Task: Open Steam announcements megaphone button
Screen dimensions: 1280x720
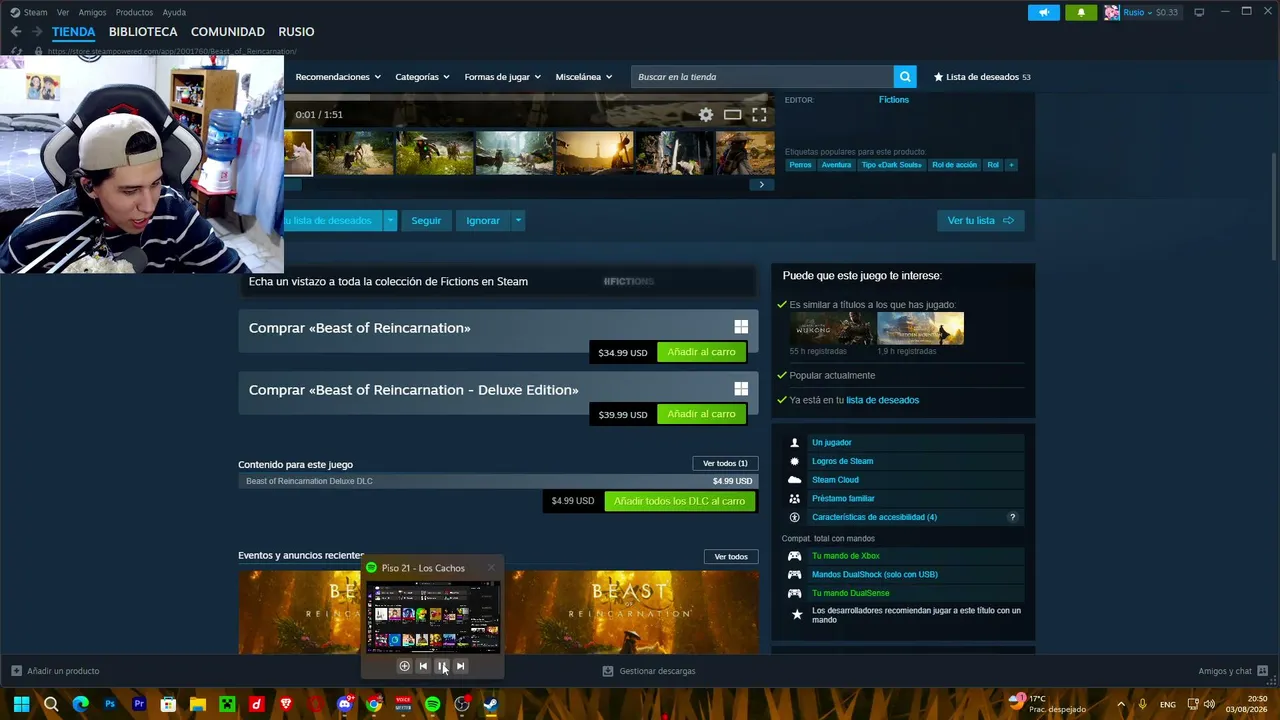Action: click(1043, 12)
